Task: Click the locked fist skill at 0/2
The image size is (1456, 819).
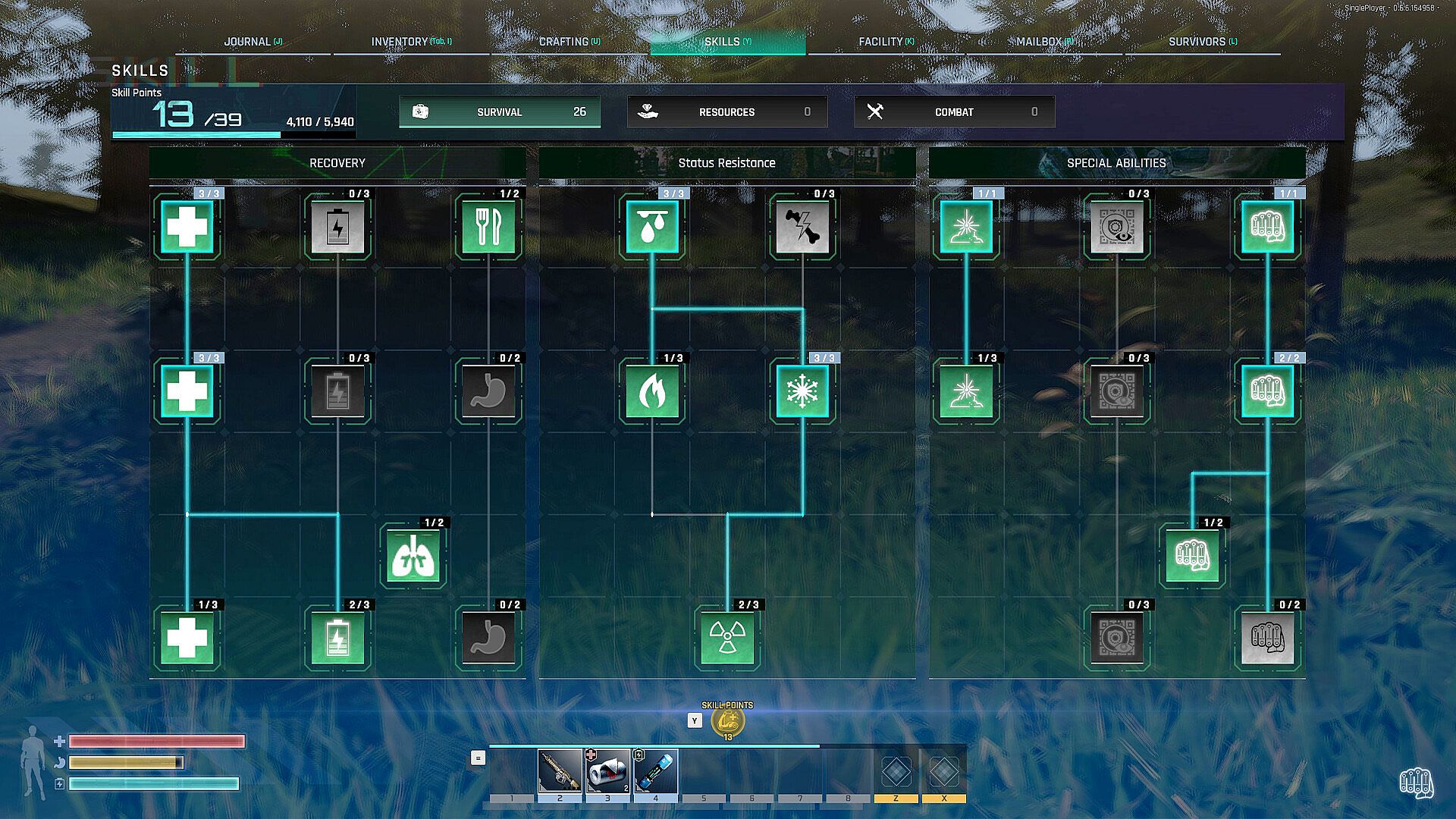Action: [1267, 639]
